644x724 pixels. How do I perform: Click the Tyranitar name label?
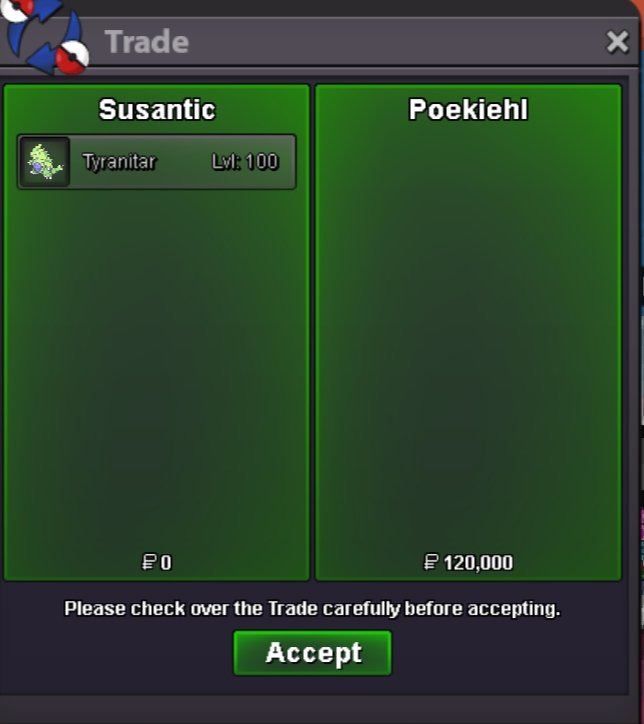coord(120,162)
